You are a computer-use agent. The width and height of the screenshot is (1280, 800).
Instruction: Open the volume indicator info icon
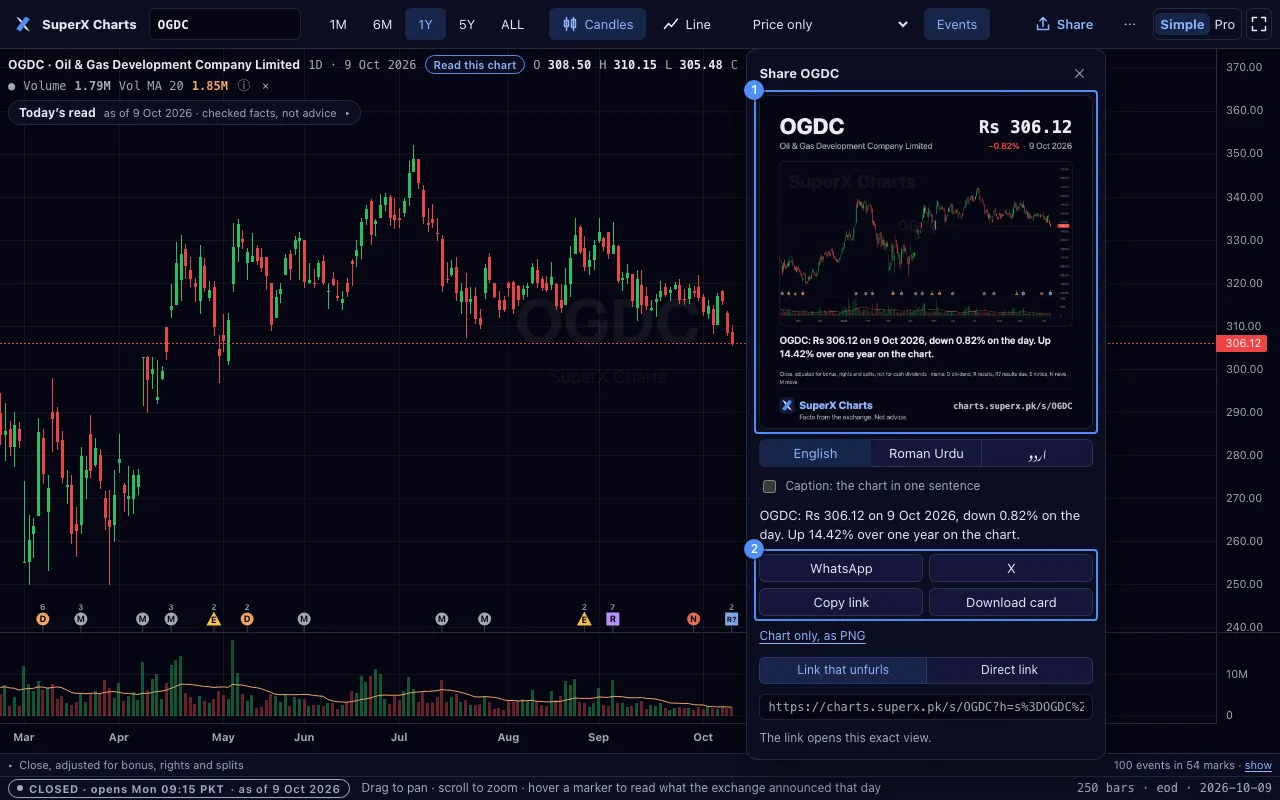244,86
